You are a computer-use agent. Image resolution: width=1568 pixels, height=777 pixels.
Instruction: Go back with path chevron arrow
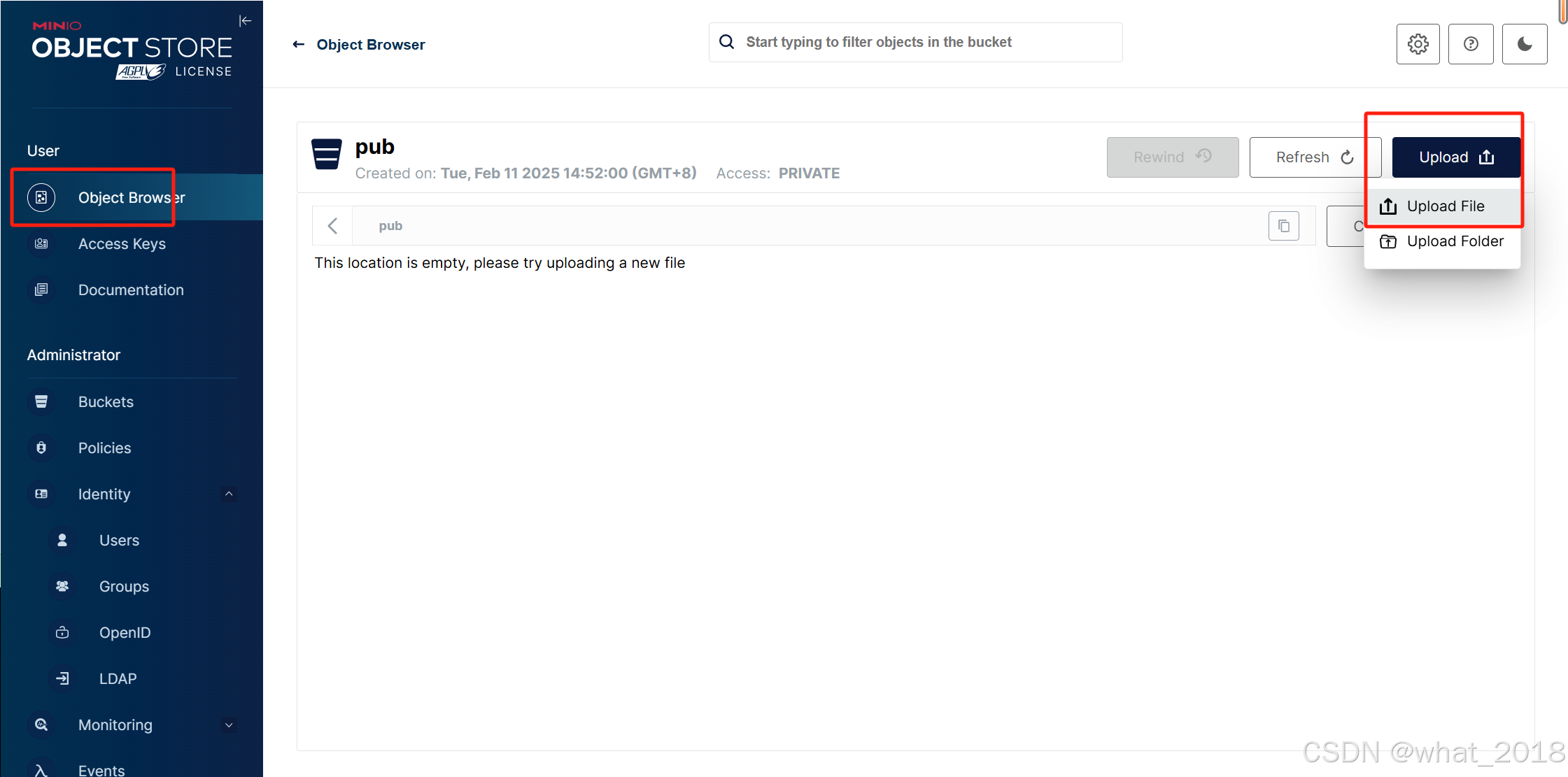[332, 226]
